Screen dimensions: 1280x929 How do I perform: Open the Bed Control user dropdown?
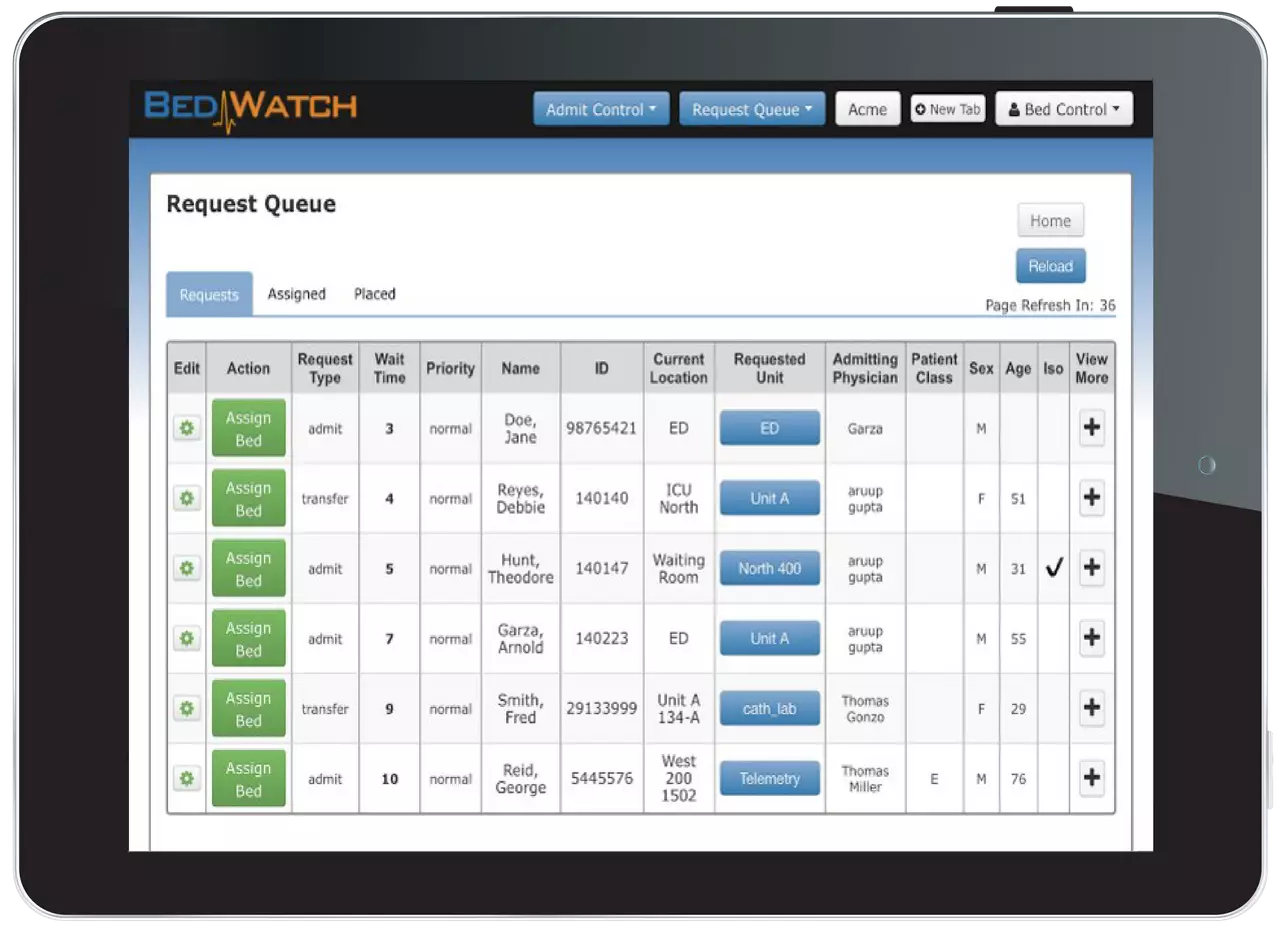click(1064, 110)
